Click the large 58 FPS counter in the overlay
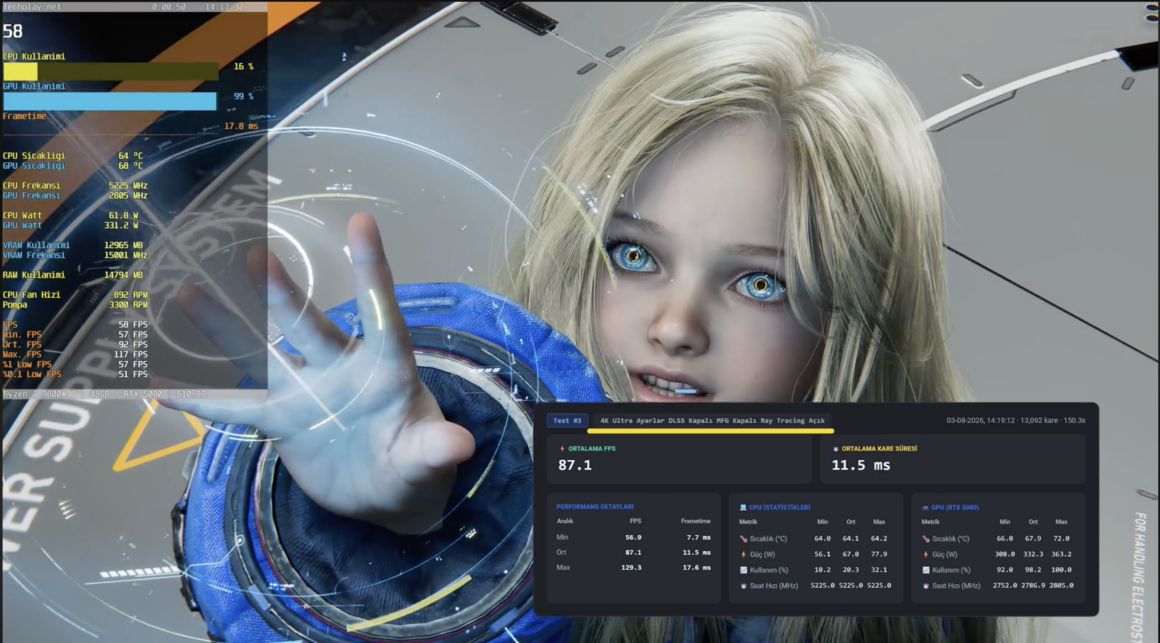 [x=13, y=31]
